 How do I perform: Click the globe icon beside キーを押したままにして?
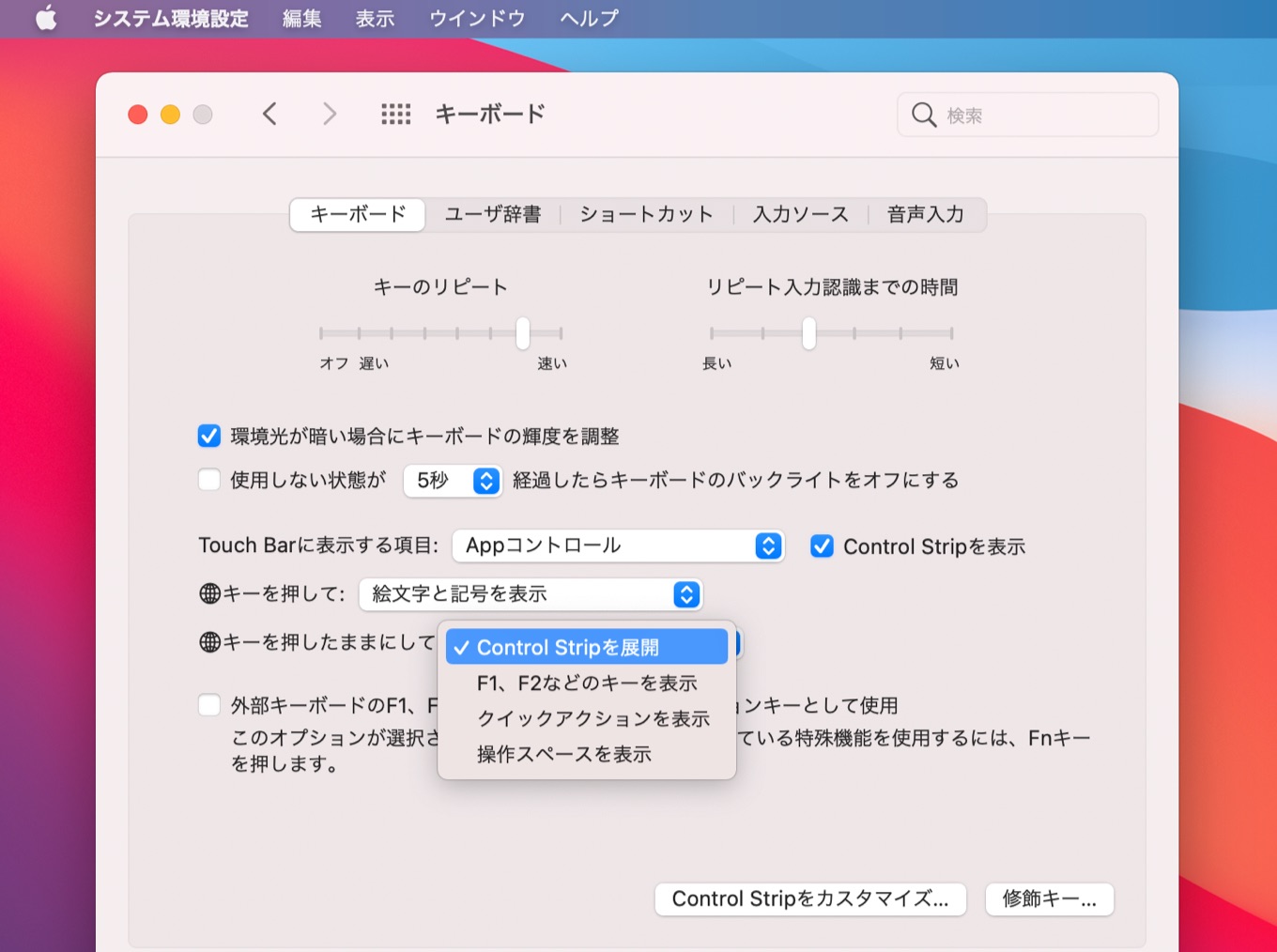pyautogui.click(x=210, y=642)
